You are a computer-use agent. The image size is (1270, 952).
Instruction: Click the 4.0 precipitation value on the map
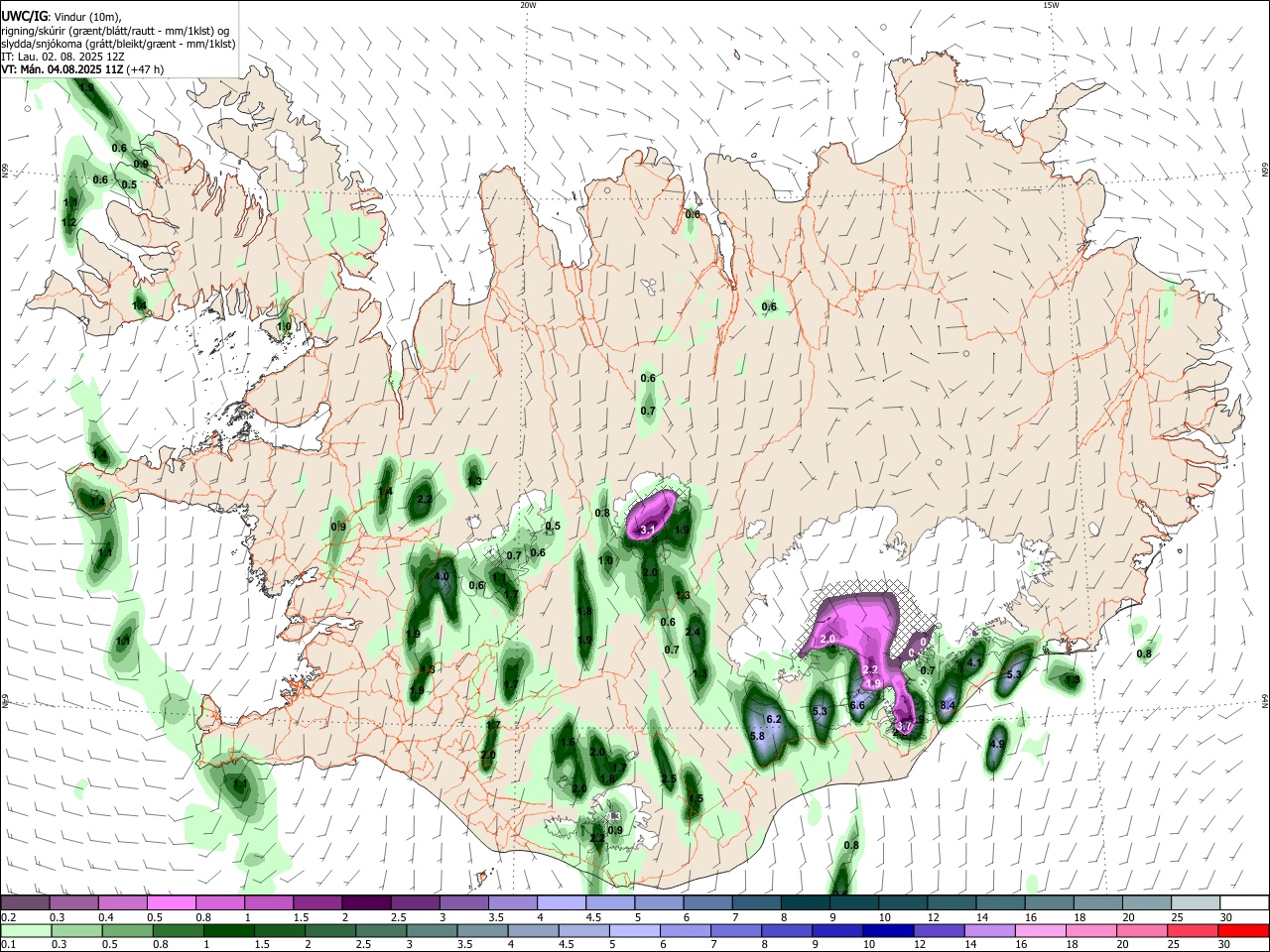click(x=443, y=576)
